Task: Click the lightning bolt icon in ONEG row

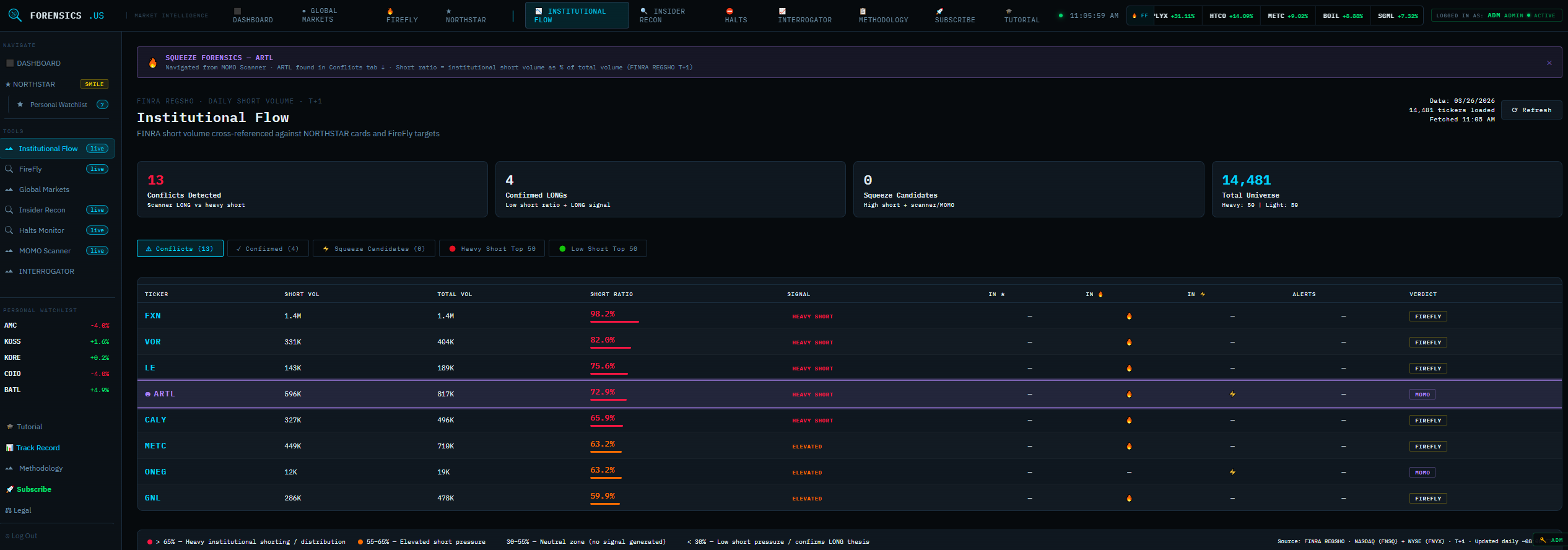Action: 1232,473
